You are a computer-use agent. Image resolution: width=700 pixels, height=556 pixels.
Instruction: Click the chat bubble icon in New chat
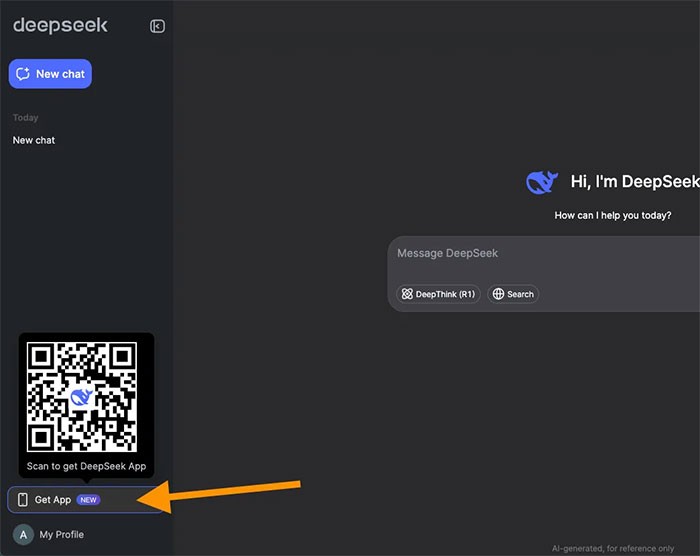24,74
